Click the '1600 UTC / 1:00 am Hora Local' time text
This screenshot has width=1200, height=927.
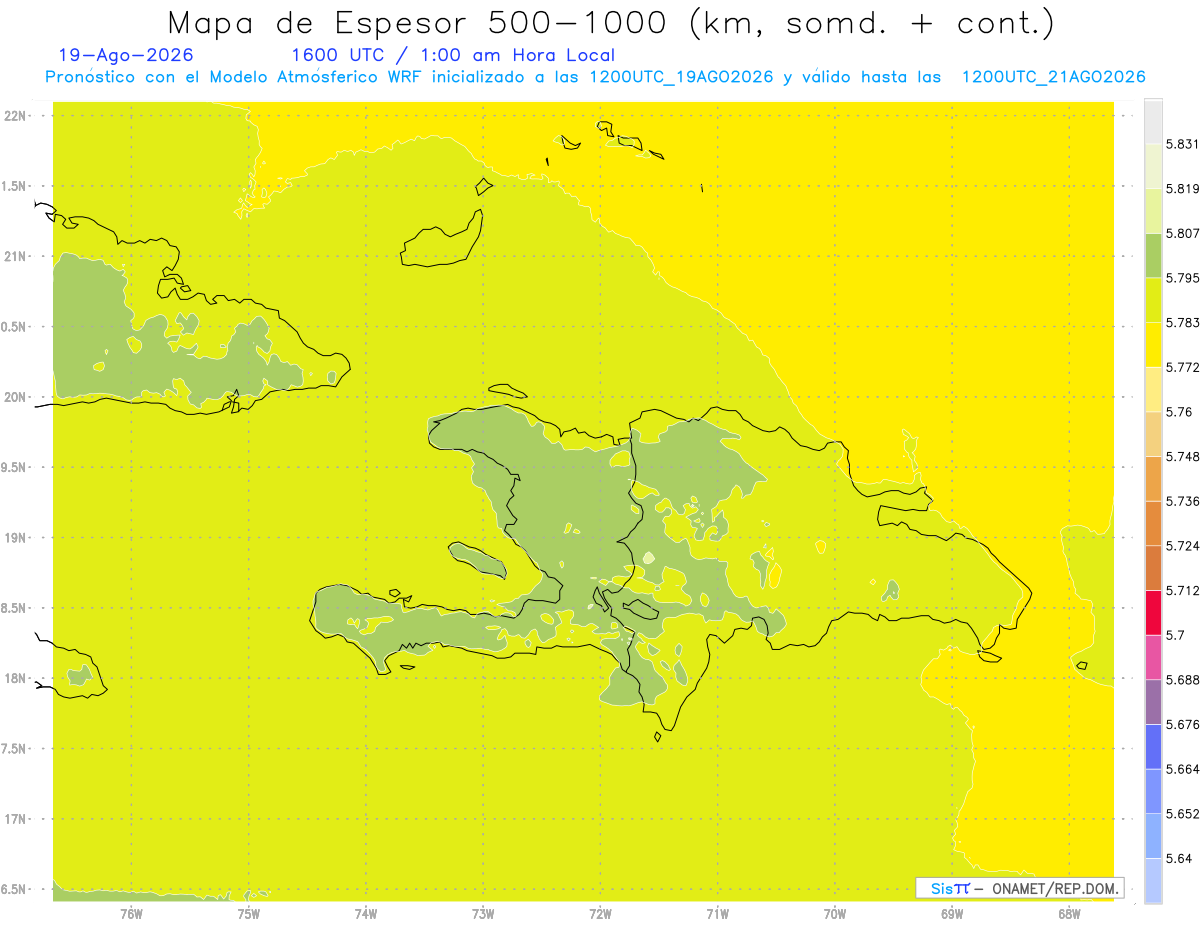452,55
